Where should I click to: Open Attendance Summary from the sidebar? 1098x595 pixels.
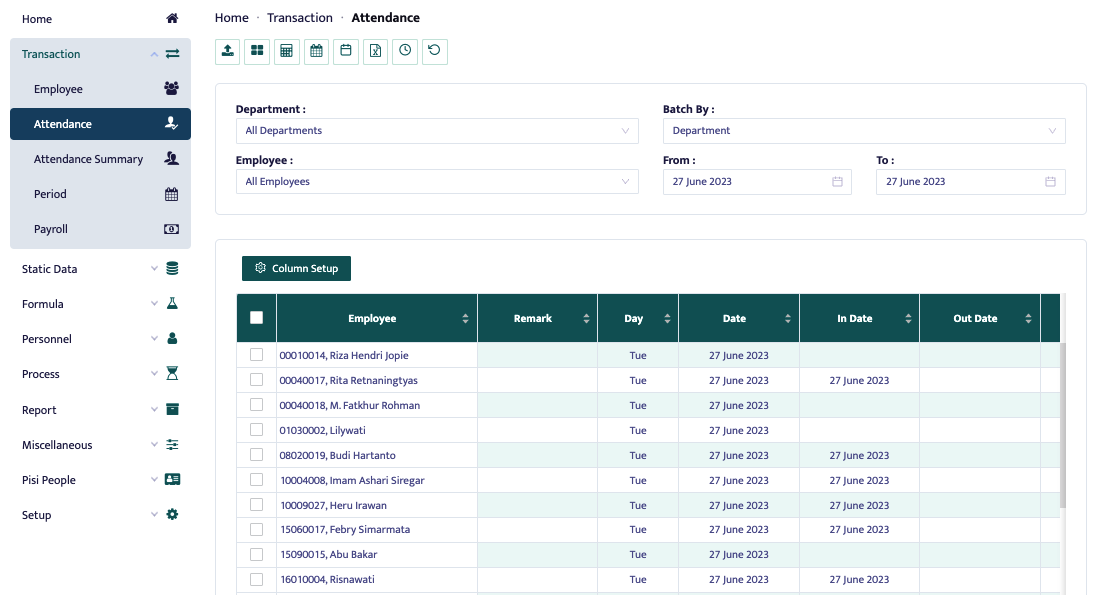pos(90,158)
